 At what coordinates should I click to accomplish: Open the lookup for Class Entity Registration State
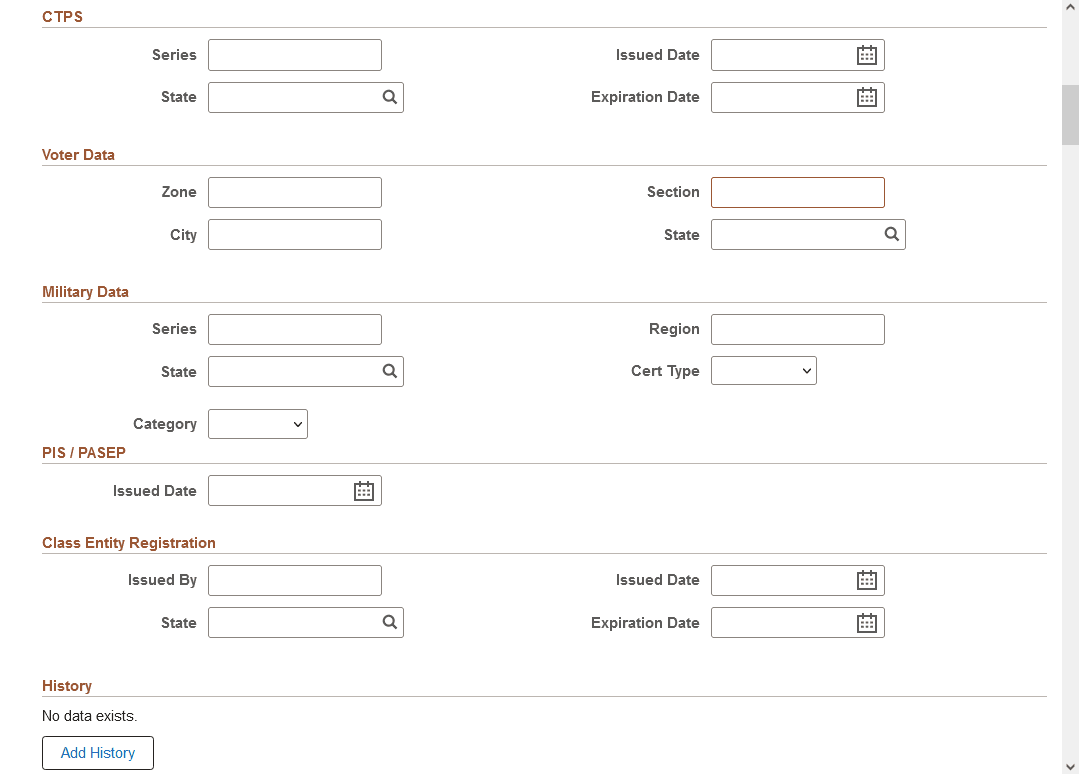tap(389, 622)
